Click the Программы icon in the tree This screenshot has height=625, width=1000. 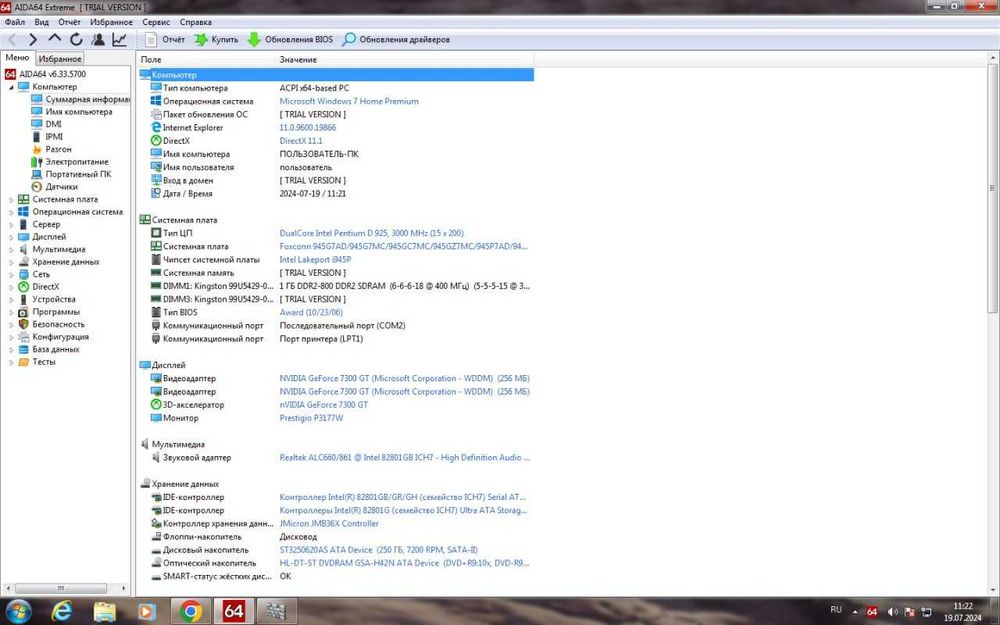[x=24, y=312]
